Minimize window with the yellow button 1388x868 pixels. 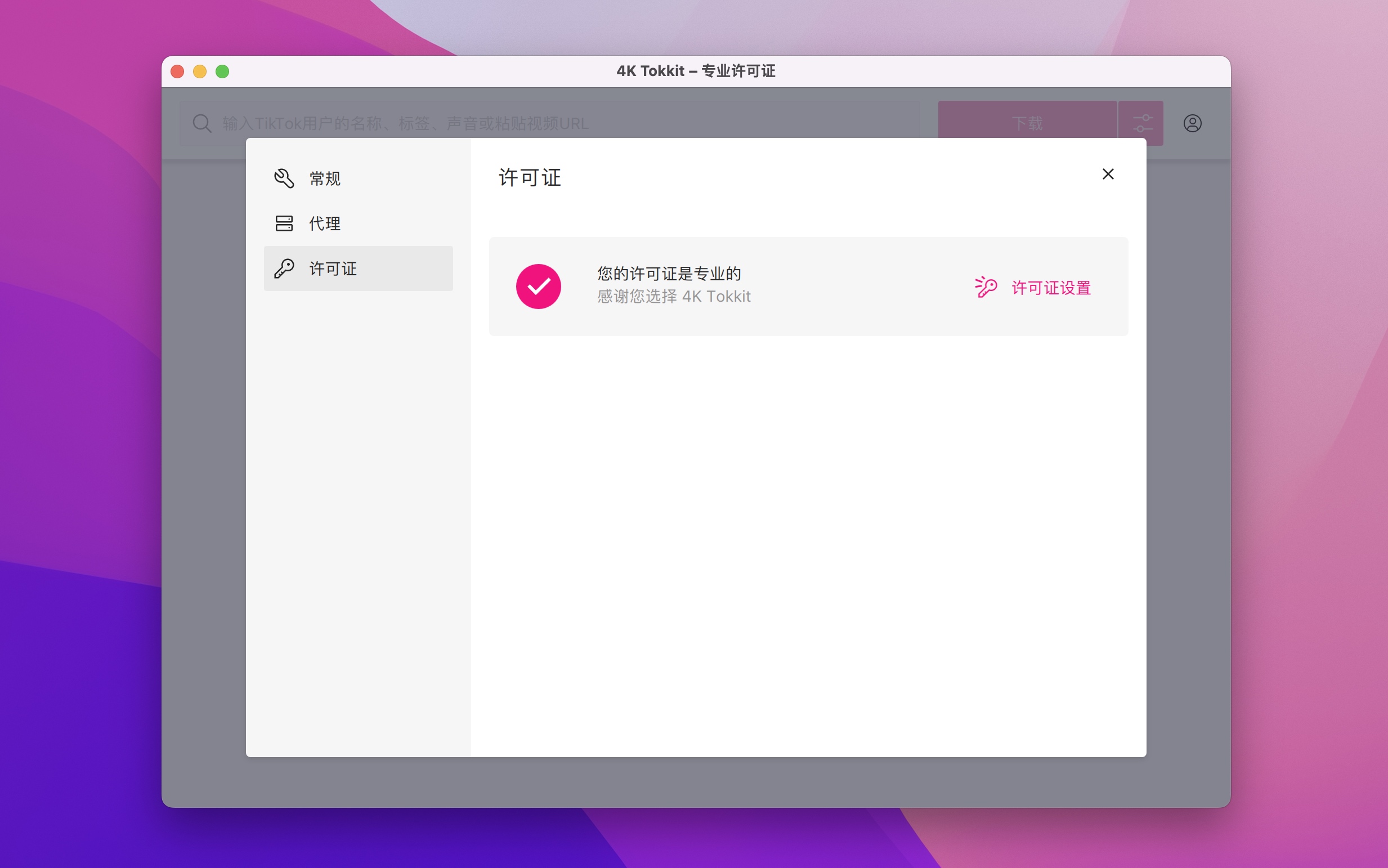200,71
